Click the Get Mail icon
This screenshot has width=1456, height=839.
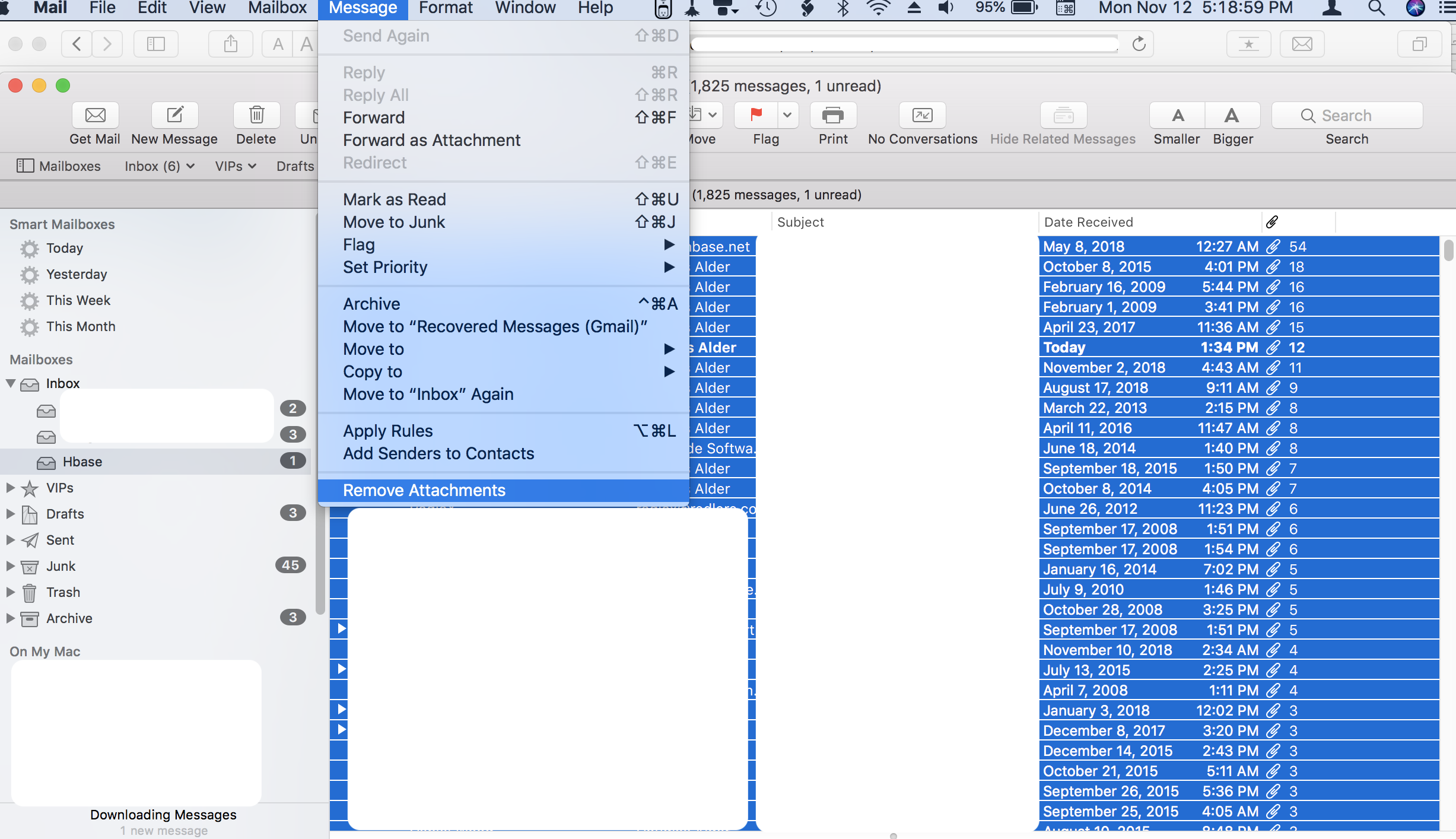(95, 116)
